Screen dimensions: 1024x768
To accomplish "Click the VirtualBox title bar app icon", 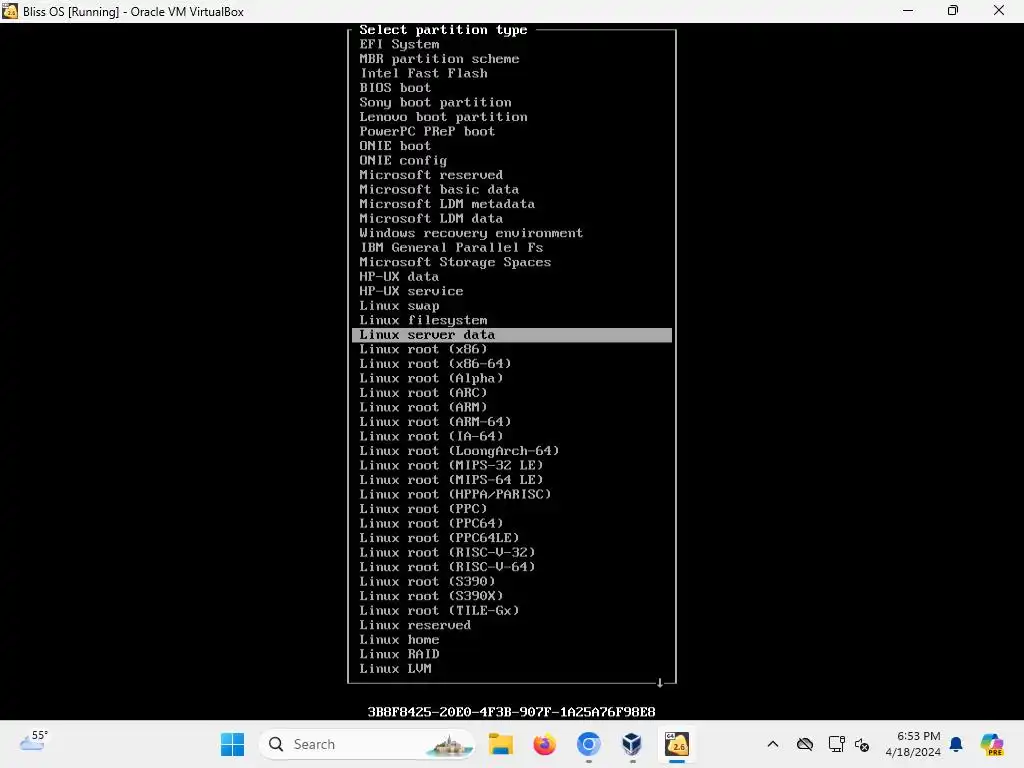I will click(x=10, y=11).
